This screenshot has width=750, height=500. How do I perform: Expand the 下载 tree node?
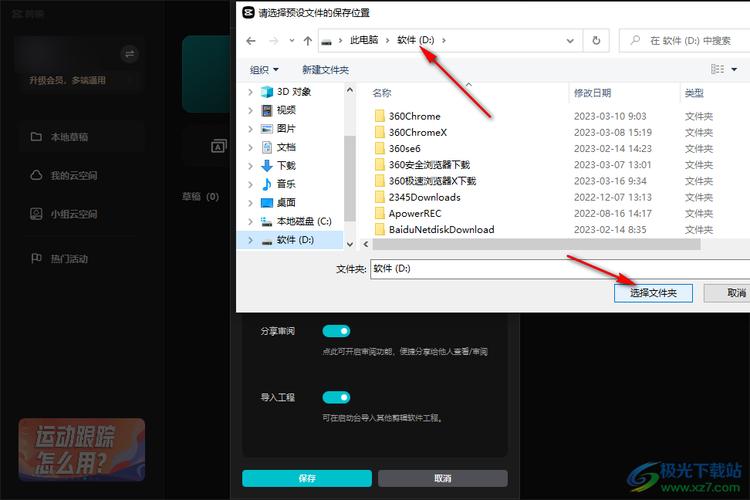tap(250, 166)
